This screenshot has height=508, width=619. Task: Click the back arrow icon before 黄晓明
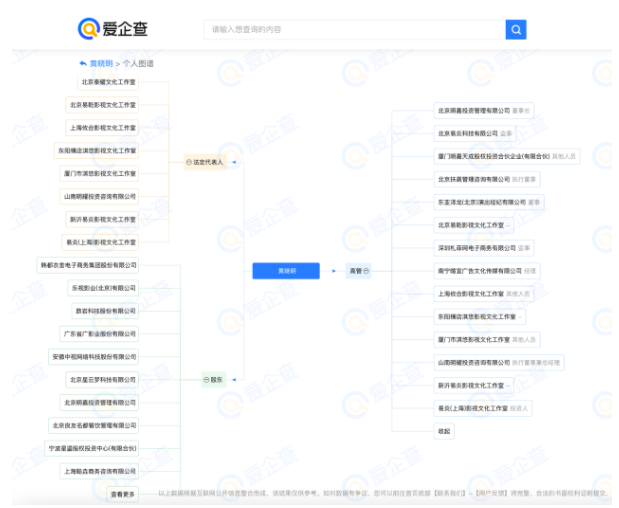pyautogui.click(x=83, y=63)
